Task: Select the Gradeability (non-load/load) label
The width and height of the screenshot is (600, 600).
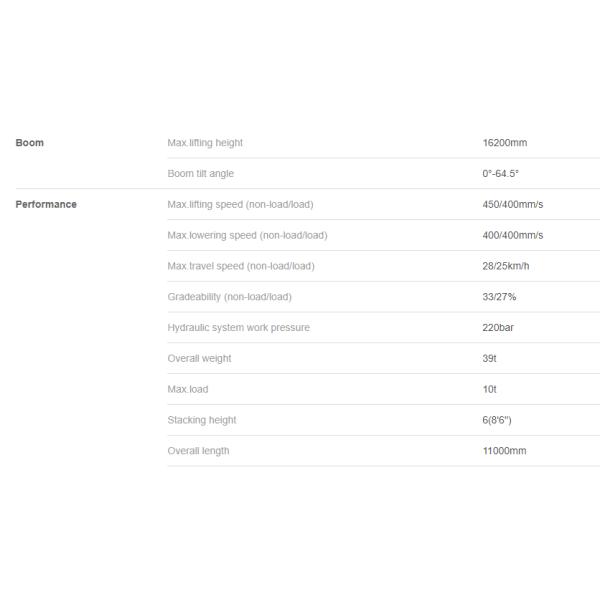Action: 230,297
